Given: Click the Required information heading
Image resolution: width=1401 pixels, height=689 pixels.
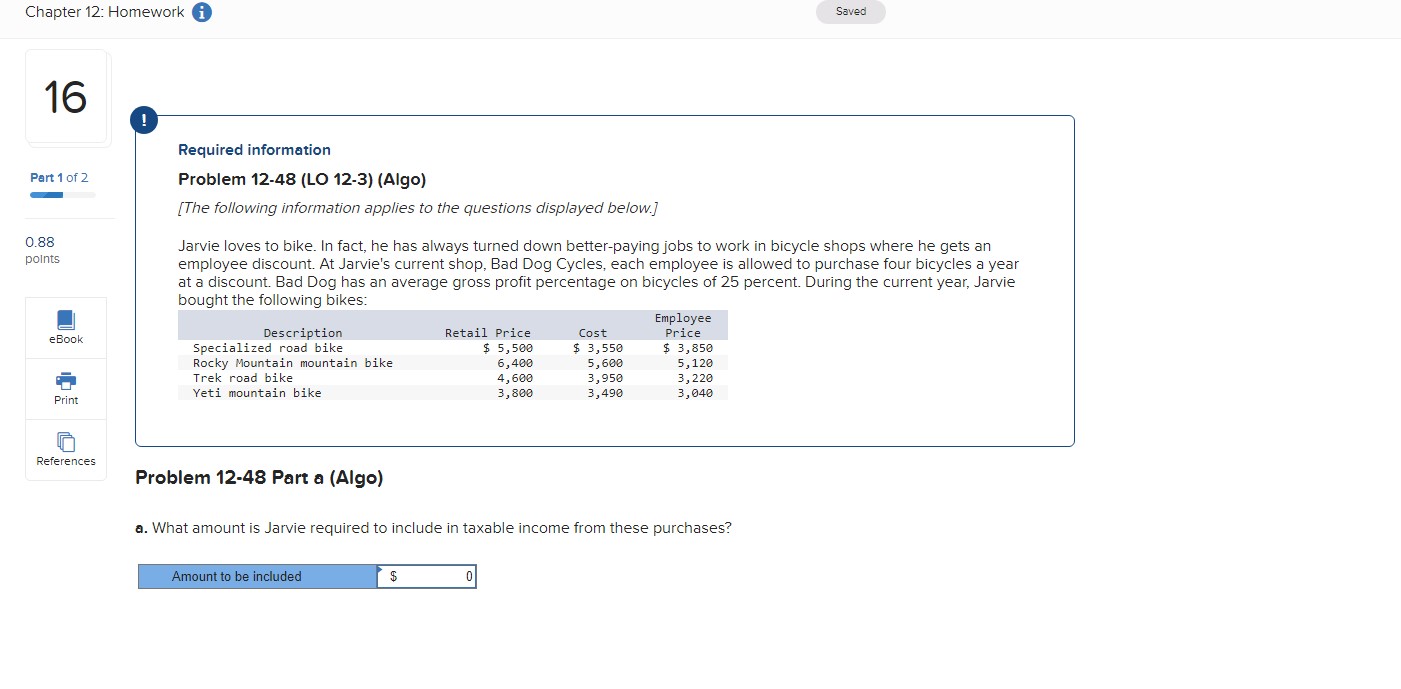Looking at the screenshot, I should 254,150.
